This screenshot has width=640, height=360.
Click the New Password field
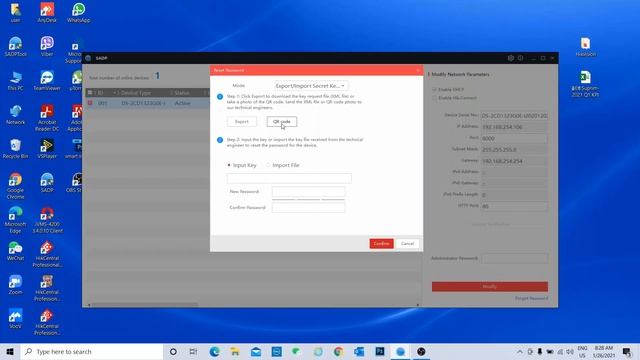coord(308,191)
